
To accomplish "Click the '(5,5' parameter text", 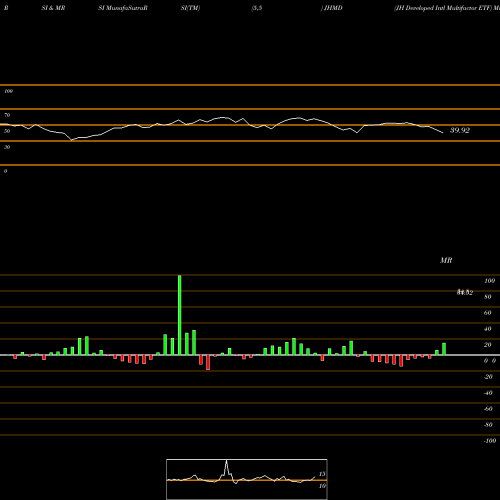I will [257, 8].
